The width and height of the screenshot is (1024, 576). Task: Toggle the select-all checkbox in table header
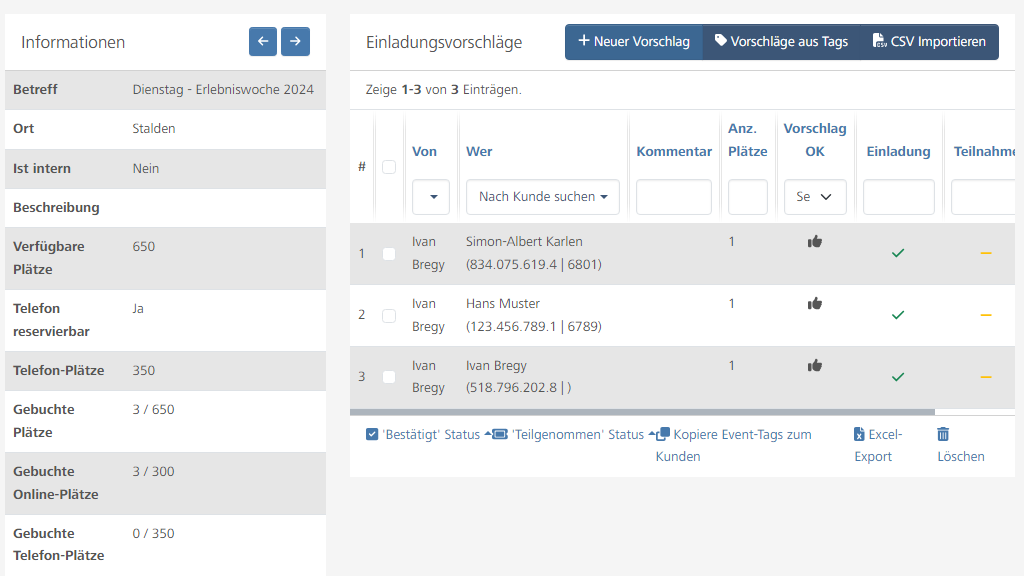(x=389, y=167)
